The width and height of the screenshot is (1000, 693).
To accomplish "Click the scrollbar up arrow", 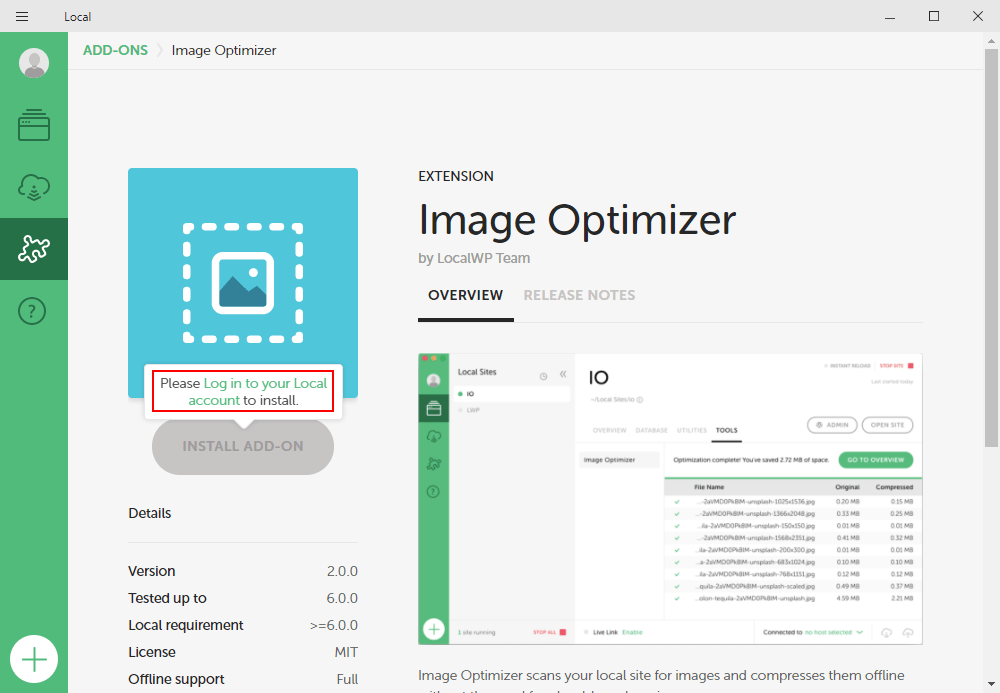I will (x=991, y=41).
